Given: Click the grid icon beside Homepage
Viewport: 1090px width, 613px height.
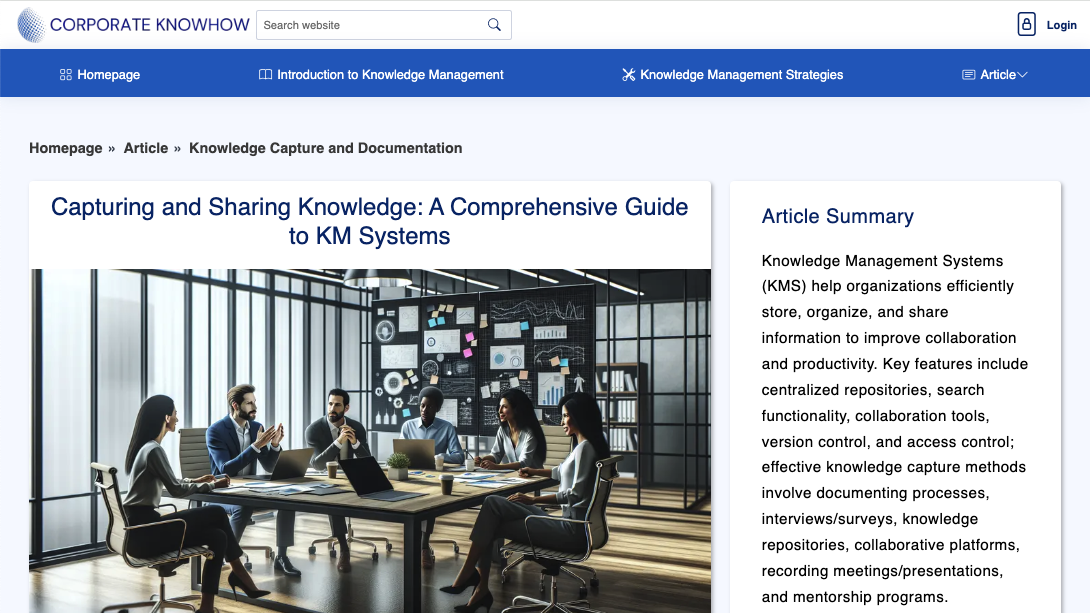Looking at the screenshot, I should (64, 74).
